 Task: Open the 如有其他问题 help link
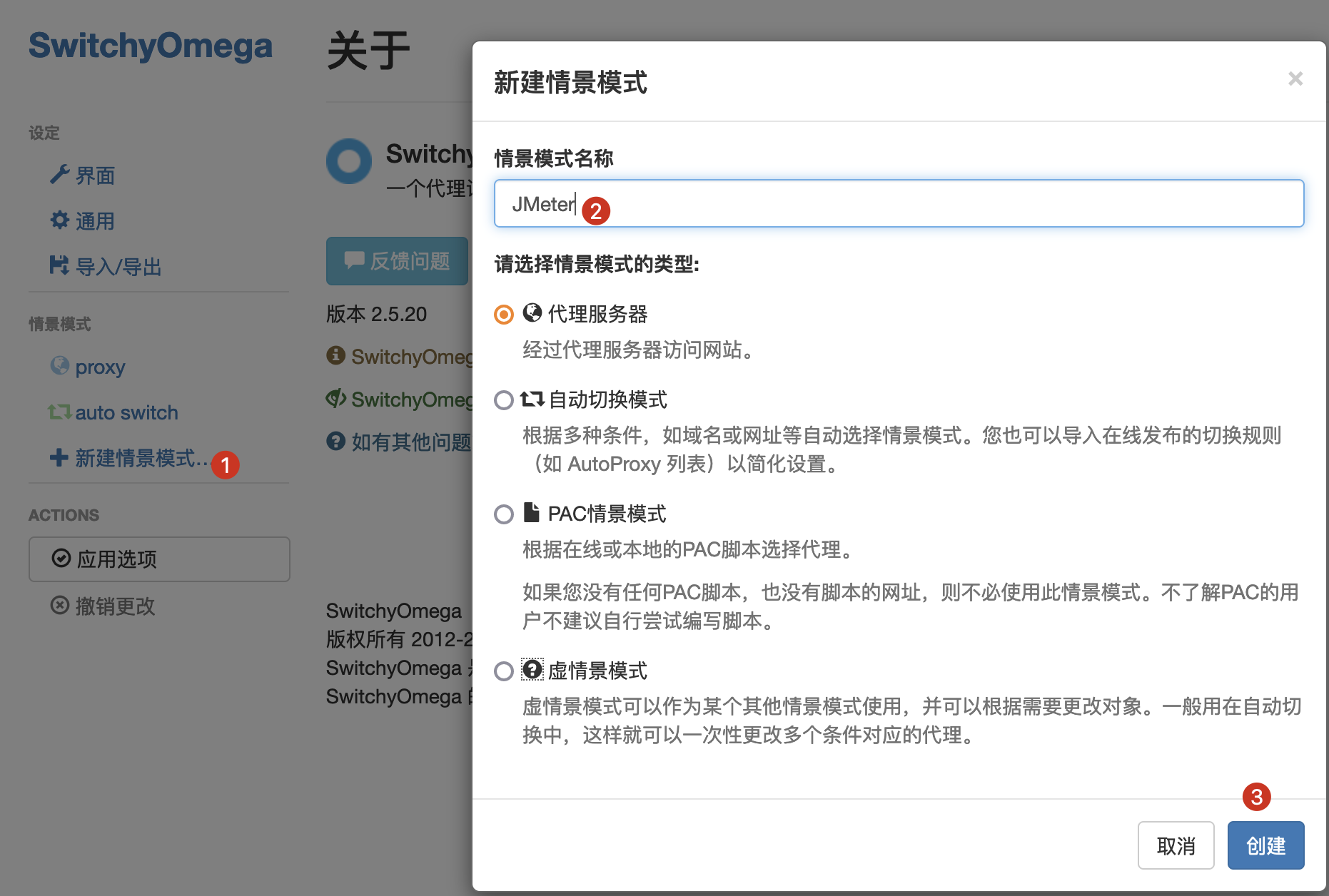point(400,442)
